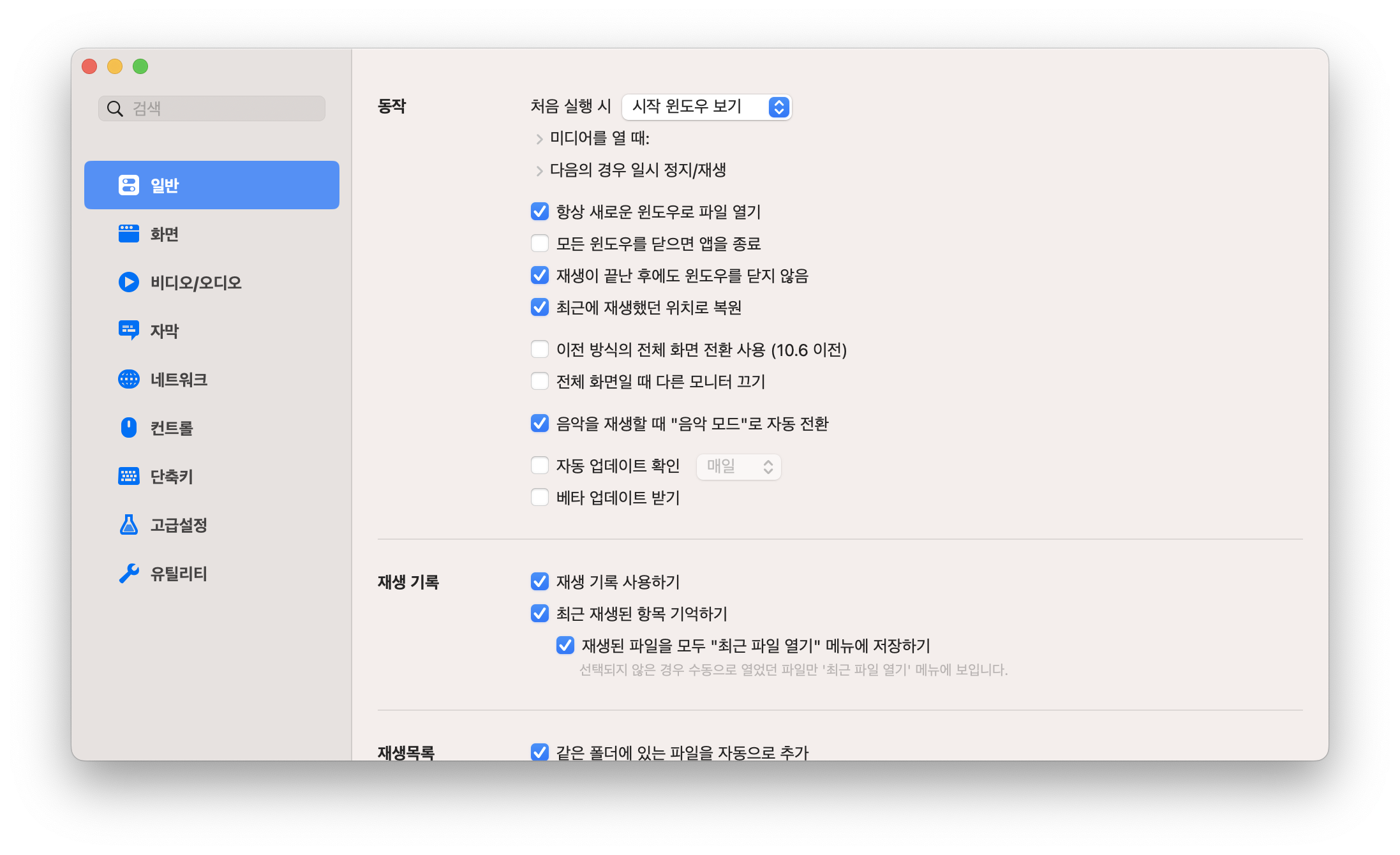Open the 시작 윈도우 보기 dropdown
This screenshot has height=855, width=1400.
pos(706,107)
